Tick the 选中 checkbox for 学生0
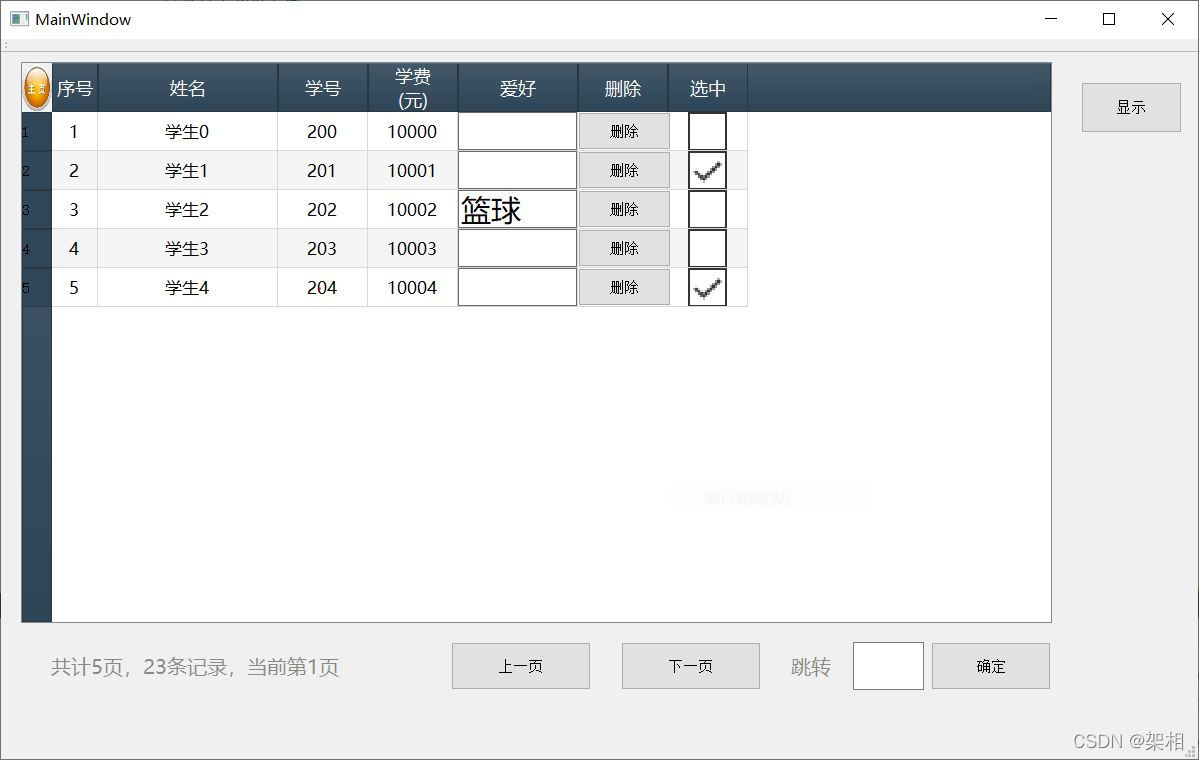Screen dimensions: 1199x760 tap(707, 132)
